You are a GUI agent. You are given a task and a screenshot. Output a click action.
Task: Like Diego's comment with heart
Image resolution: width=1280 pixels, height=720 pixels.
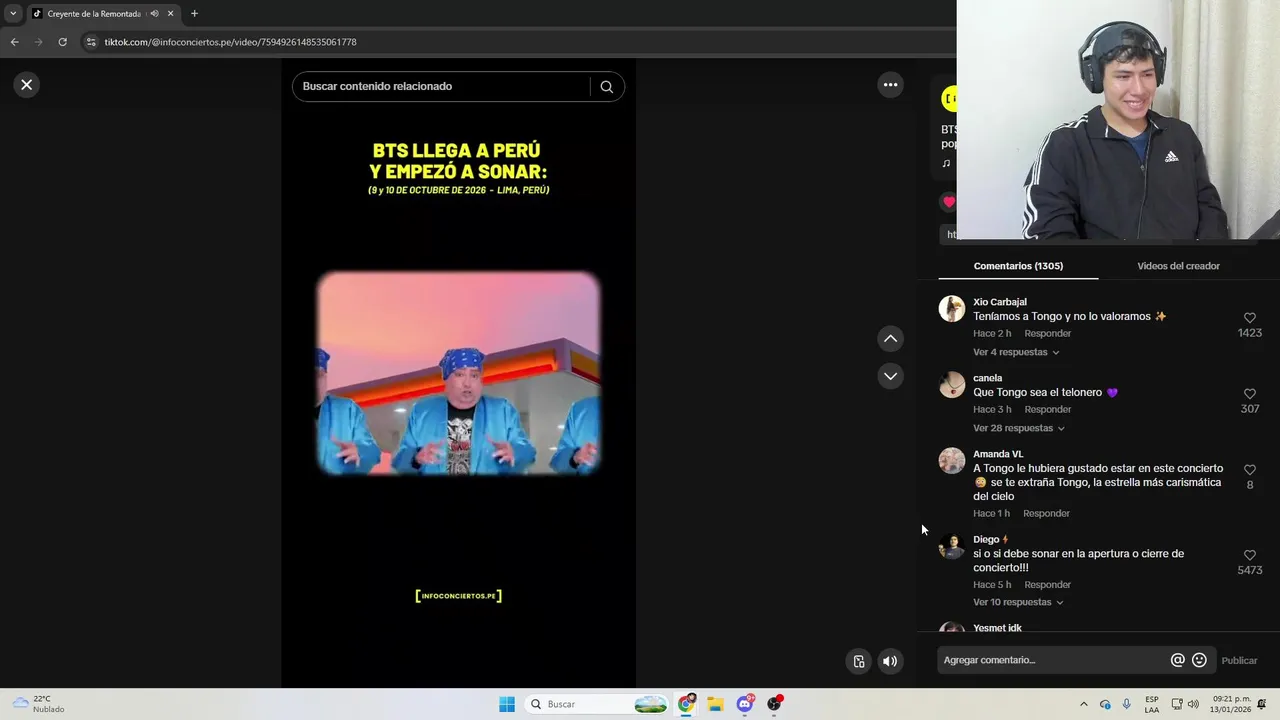pos(1249,555)
